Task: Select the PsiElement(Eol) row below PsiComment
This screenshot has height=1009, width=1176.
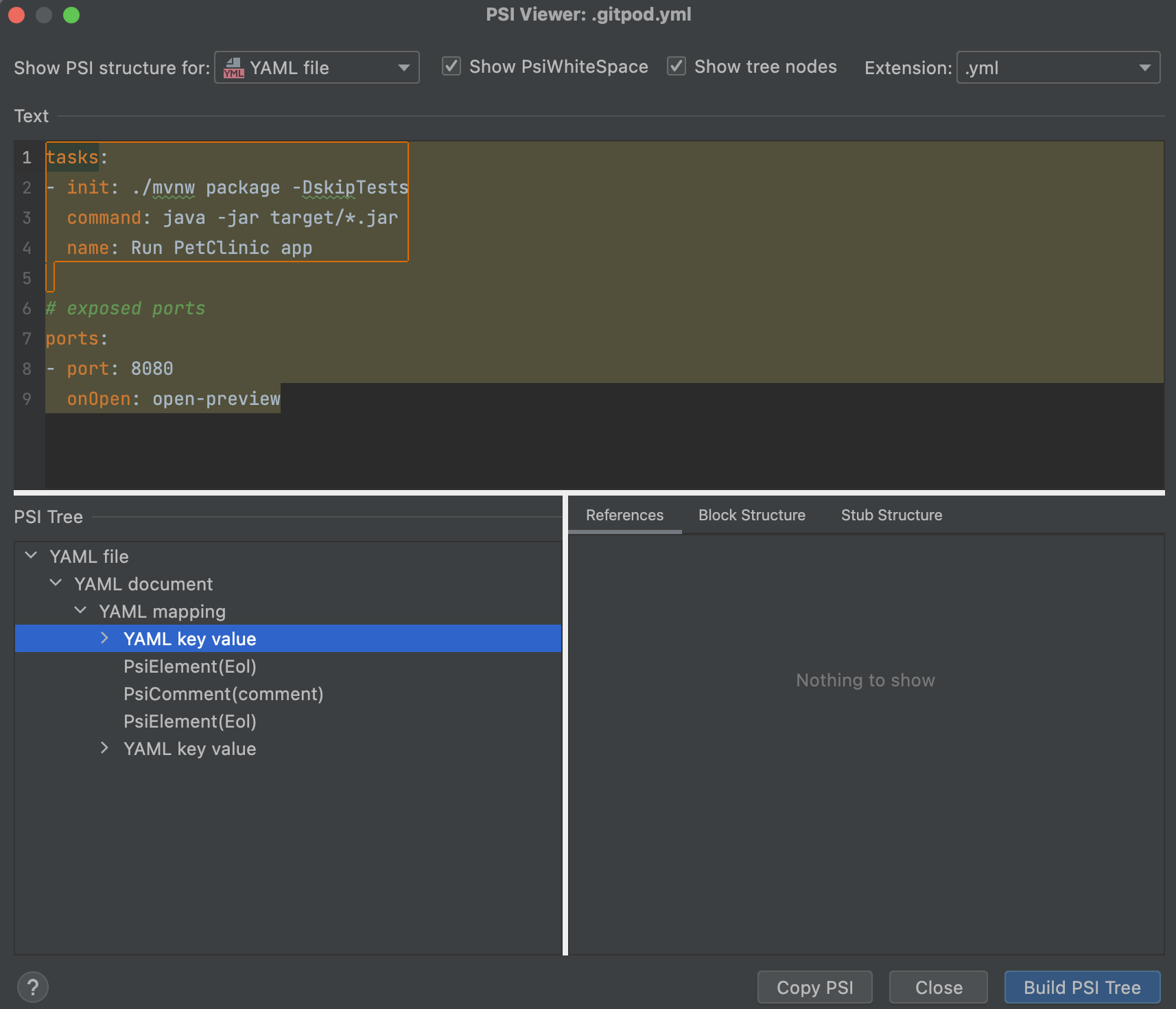Action: (288, 721)
